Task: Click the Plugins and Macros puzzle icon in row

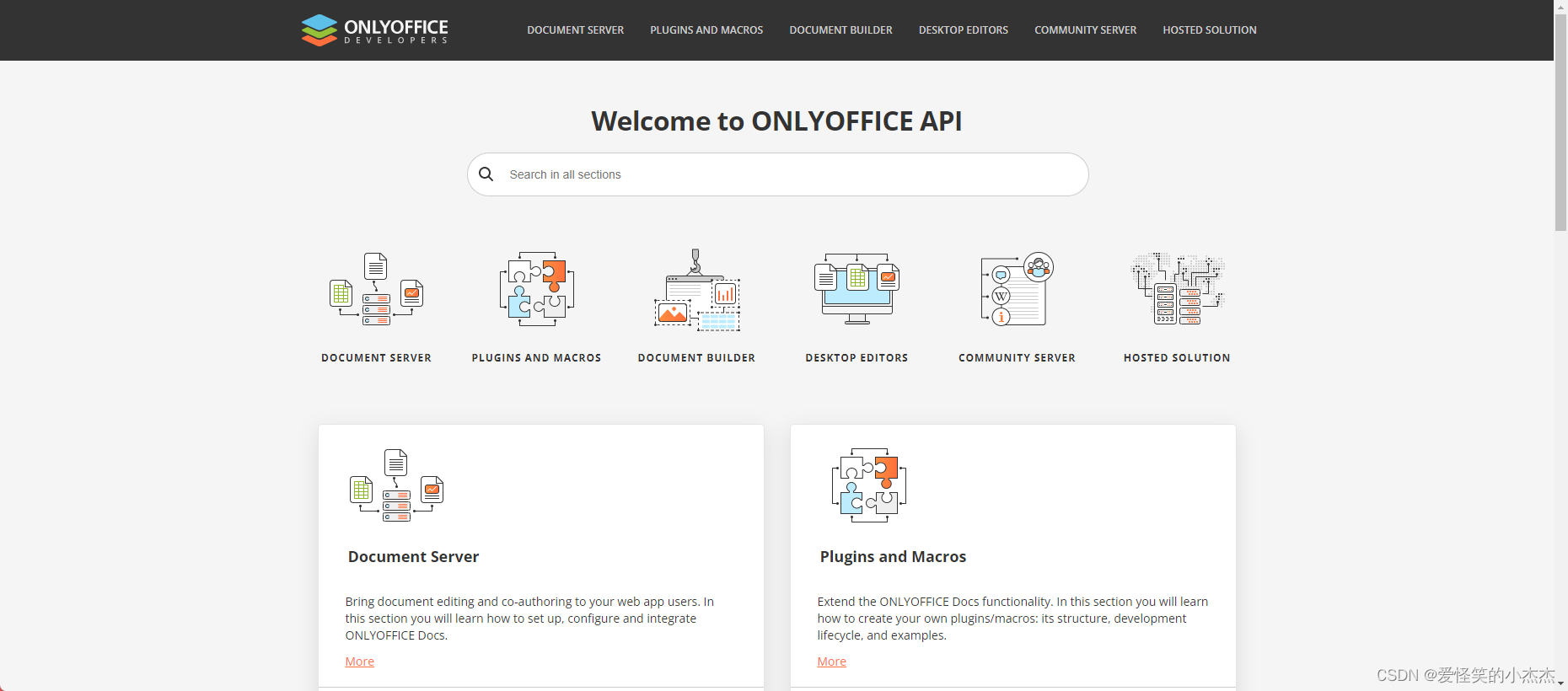Action: [537, 289]
